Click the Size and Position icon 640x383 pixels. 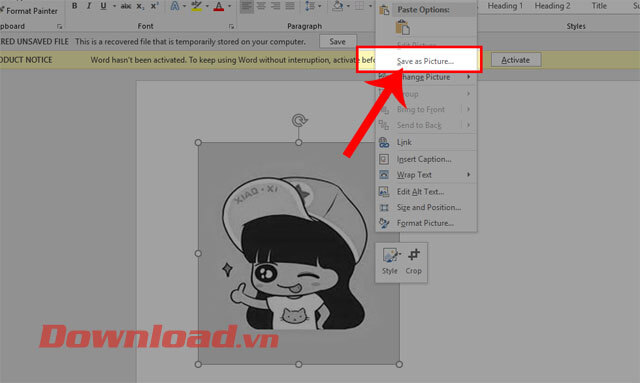coord(384,207)
